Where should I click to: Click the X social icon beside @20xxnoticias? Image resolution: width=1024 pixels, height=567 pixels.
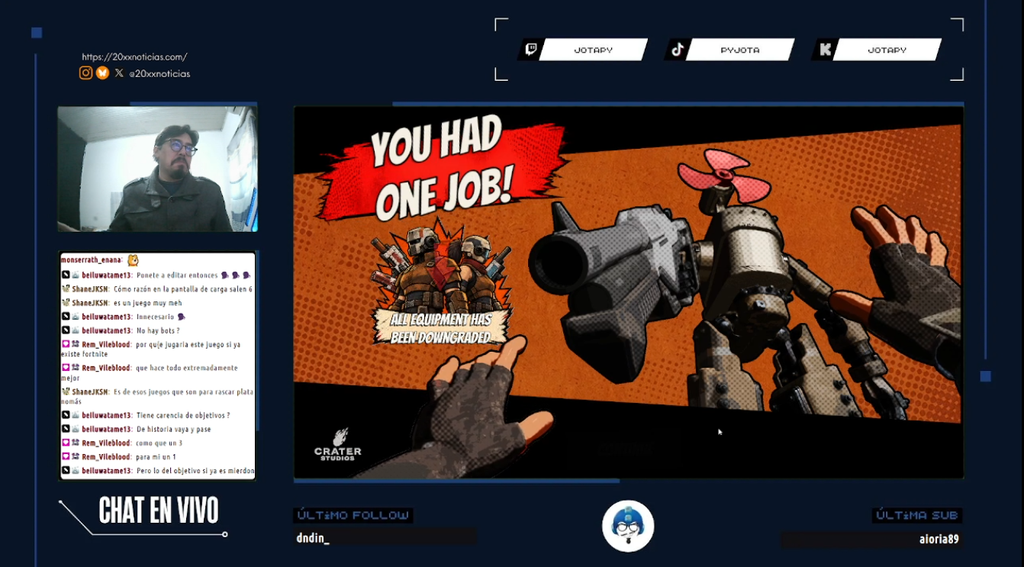tap(119, 73)
